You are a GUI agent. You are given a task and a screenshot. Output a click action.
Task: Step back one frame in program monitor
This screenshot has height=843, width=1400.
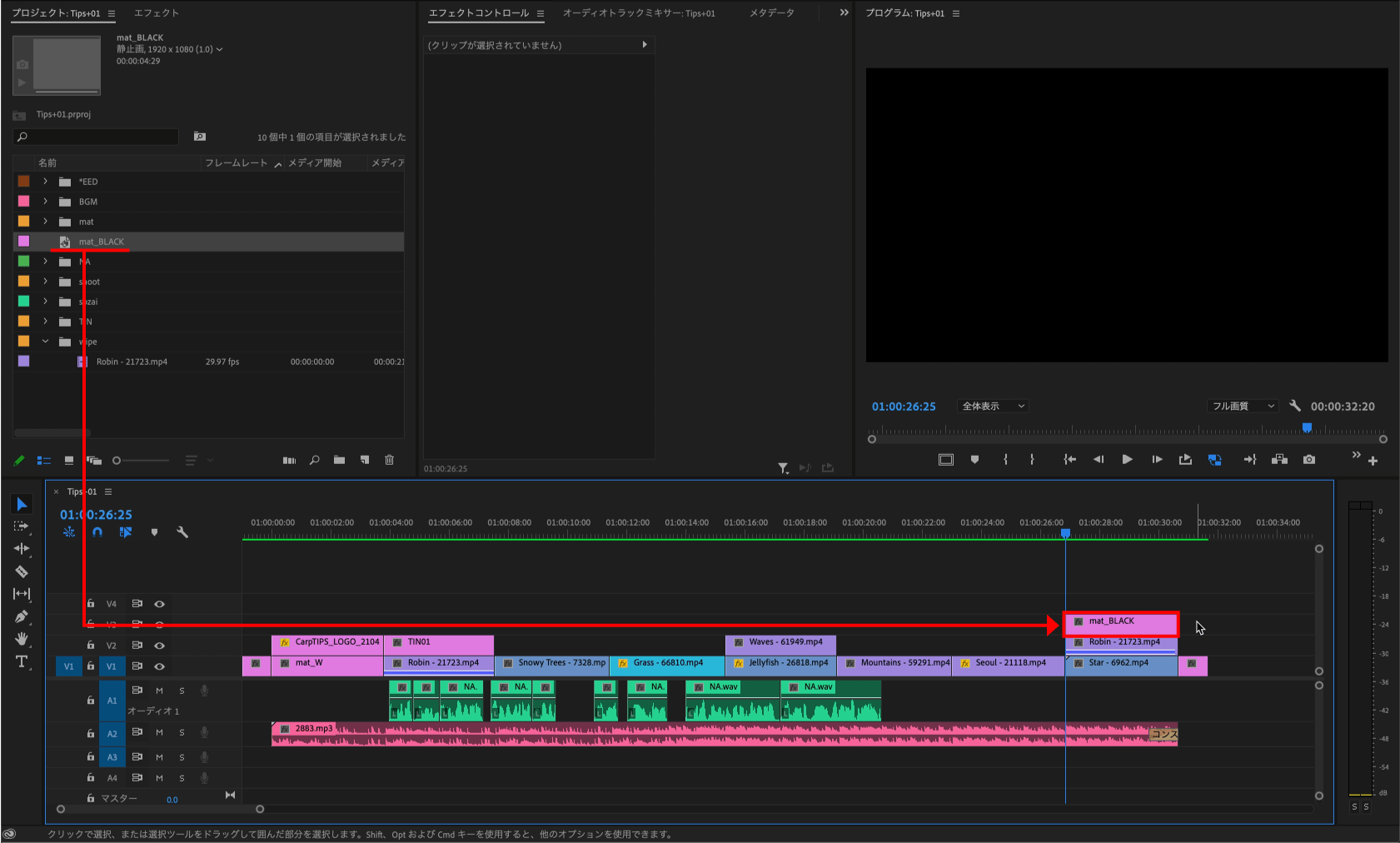coord(1099,459)
